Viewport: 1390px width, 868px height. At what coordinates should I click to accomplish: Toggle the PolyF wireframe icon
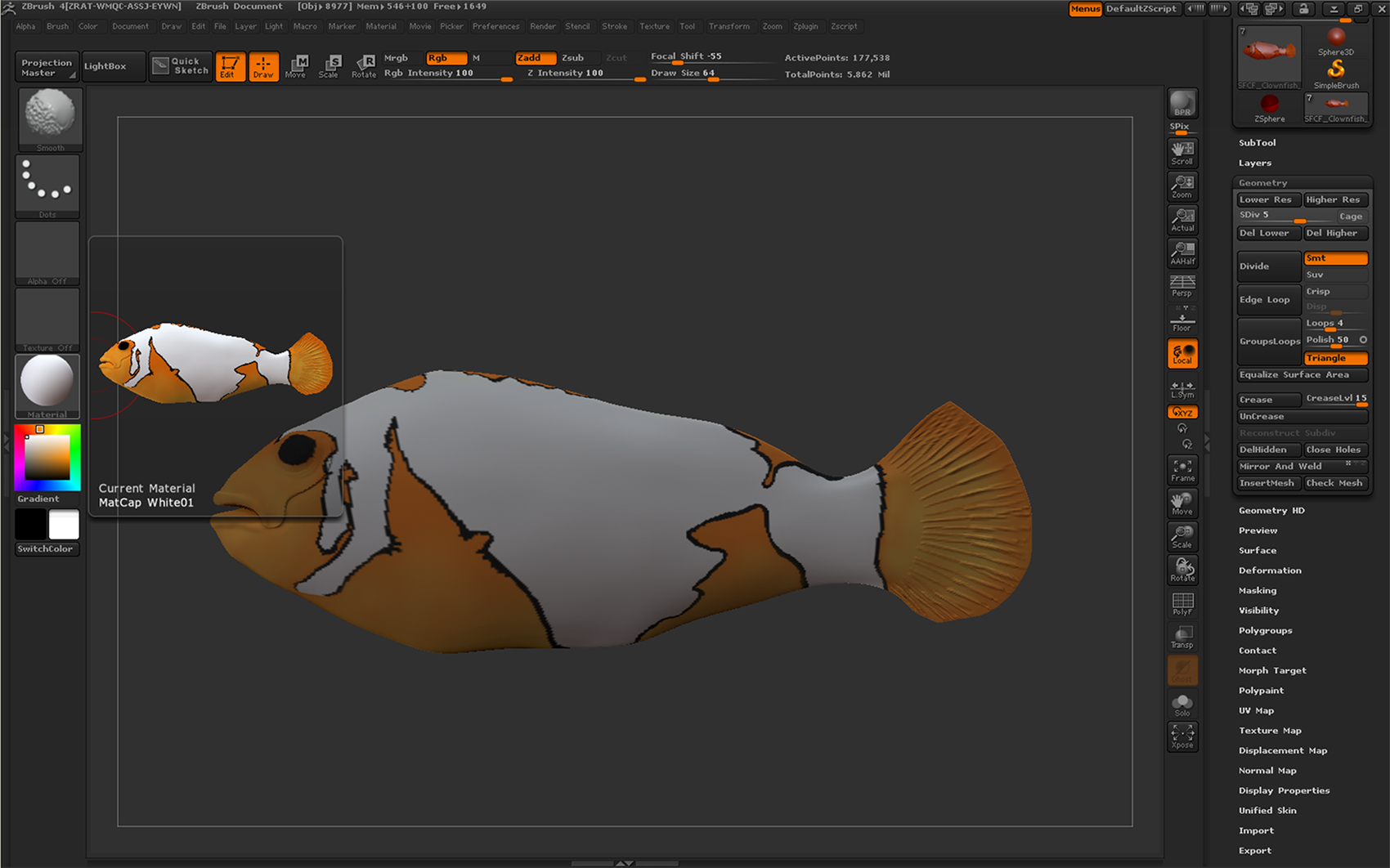click(x=1182, y=604)
